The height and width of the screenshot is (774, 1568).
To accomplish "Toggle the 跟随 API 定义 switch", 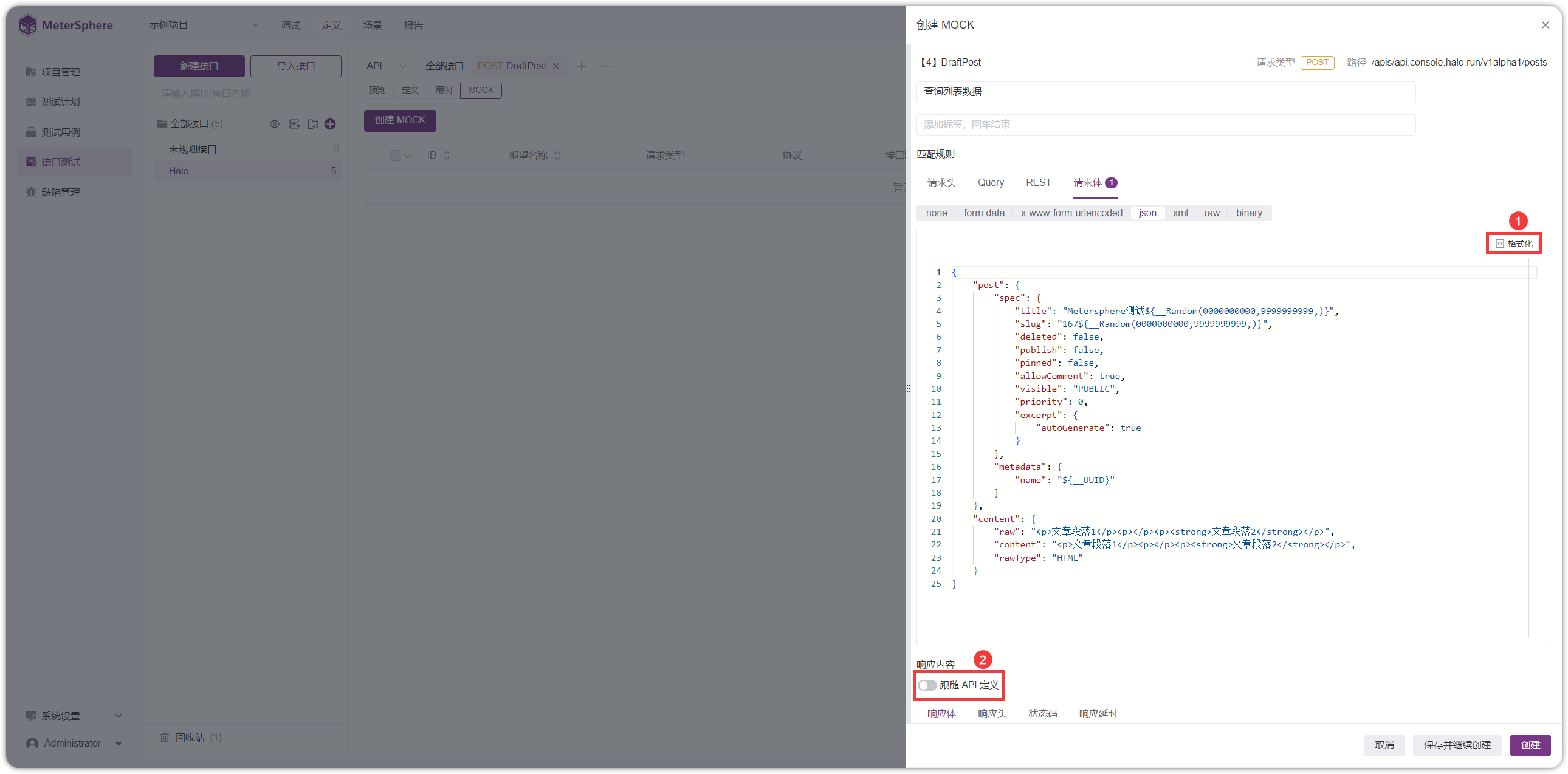I will [x=927, y=685].
